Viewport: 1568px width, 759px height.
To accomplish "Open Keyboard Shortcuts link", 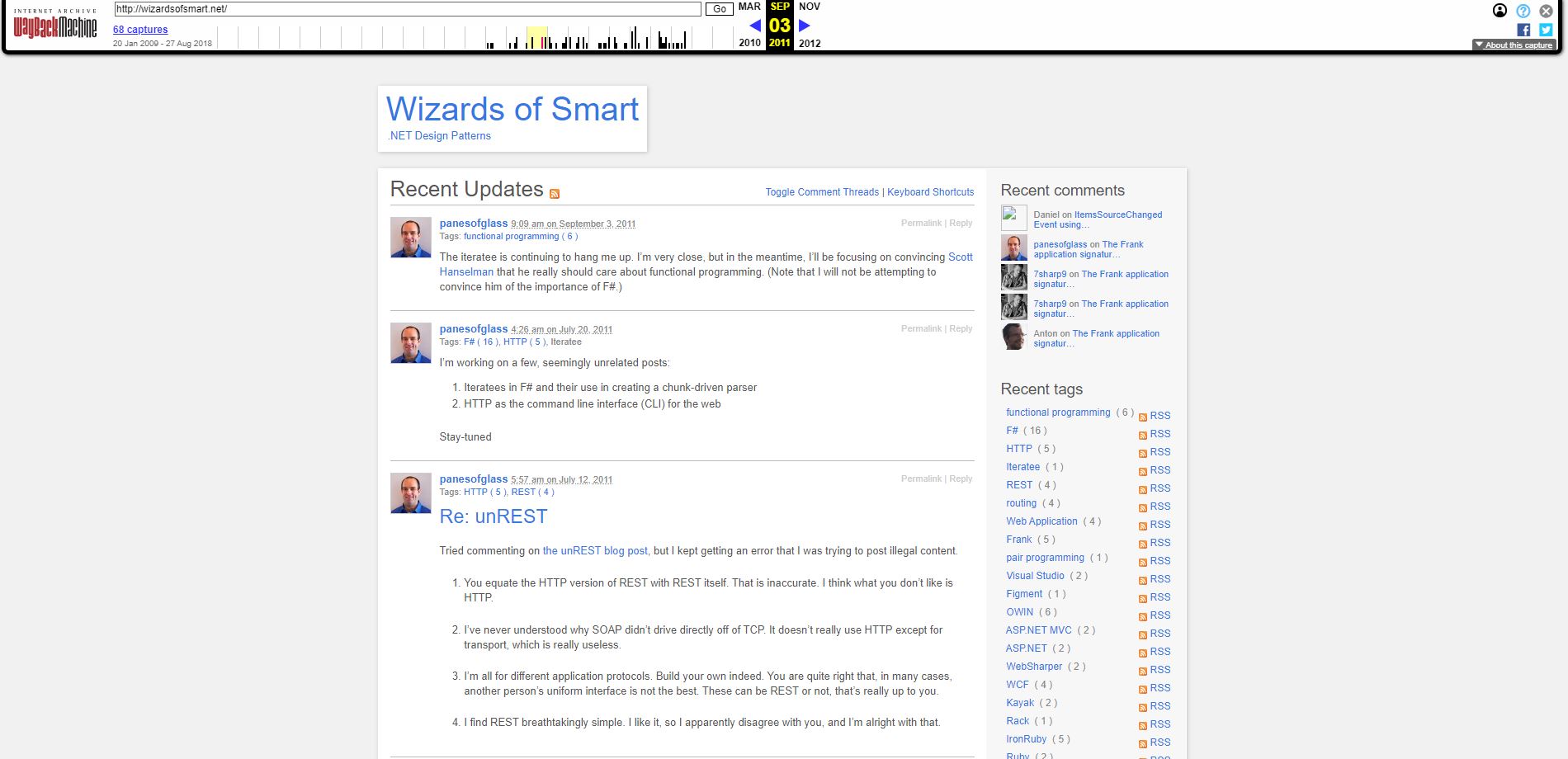I will (930, 192).
